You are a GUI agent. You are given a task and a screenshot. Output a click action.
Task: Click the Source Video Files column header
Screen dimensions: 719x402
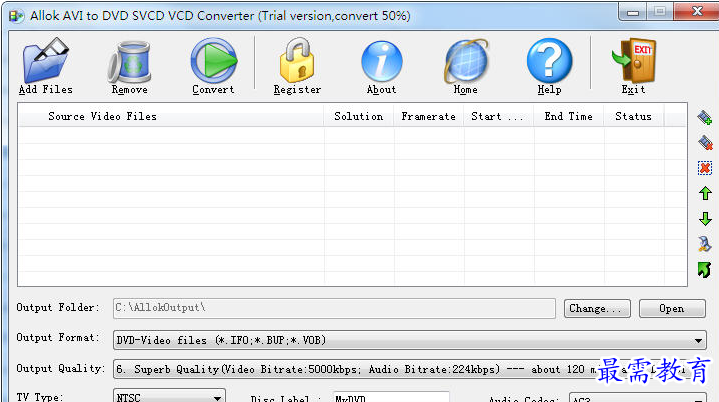pos(171,116)
